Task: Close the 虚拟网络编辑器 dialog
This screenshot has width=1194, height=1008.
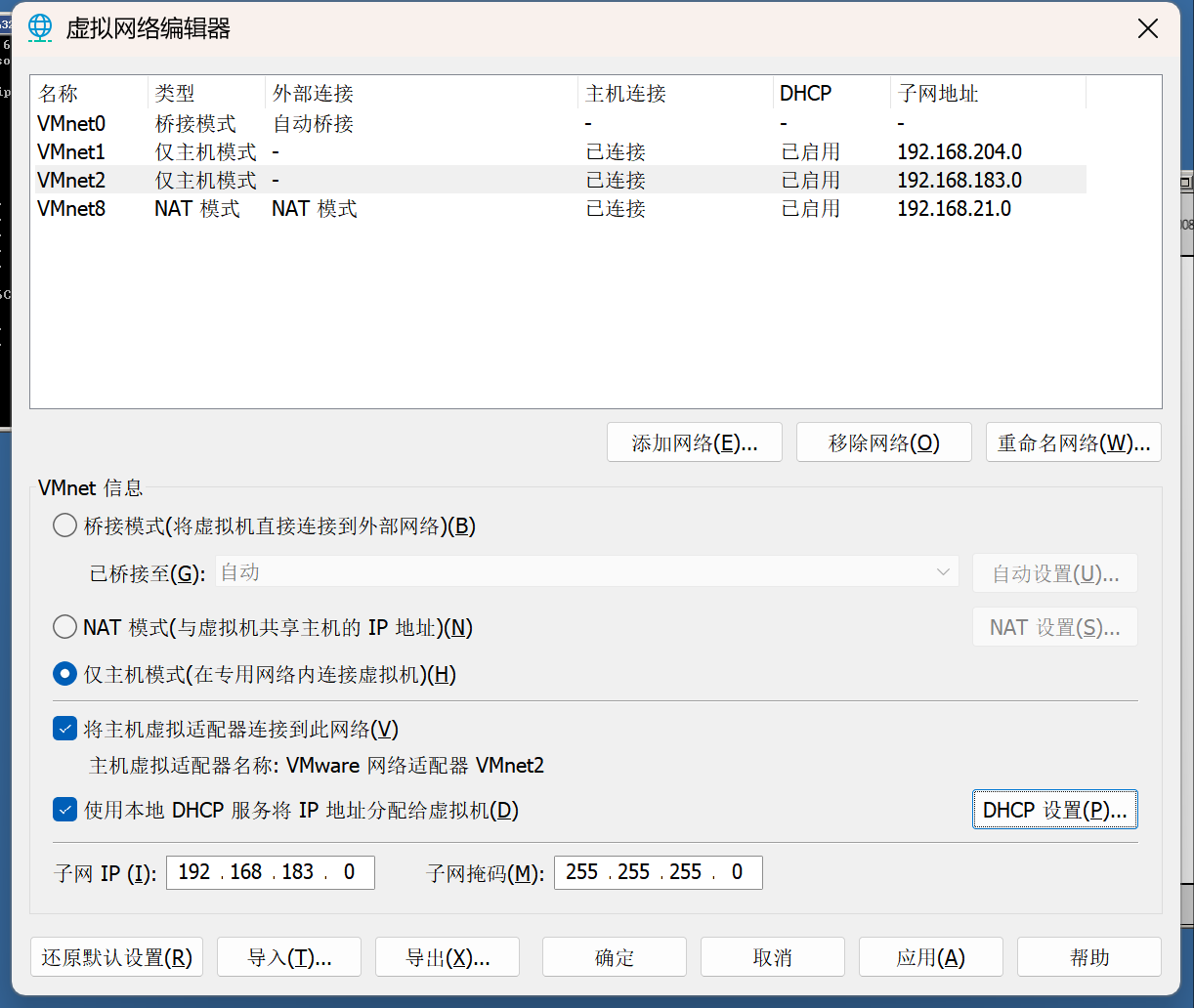Action: pos(1148,29)
